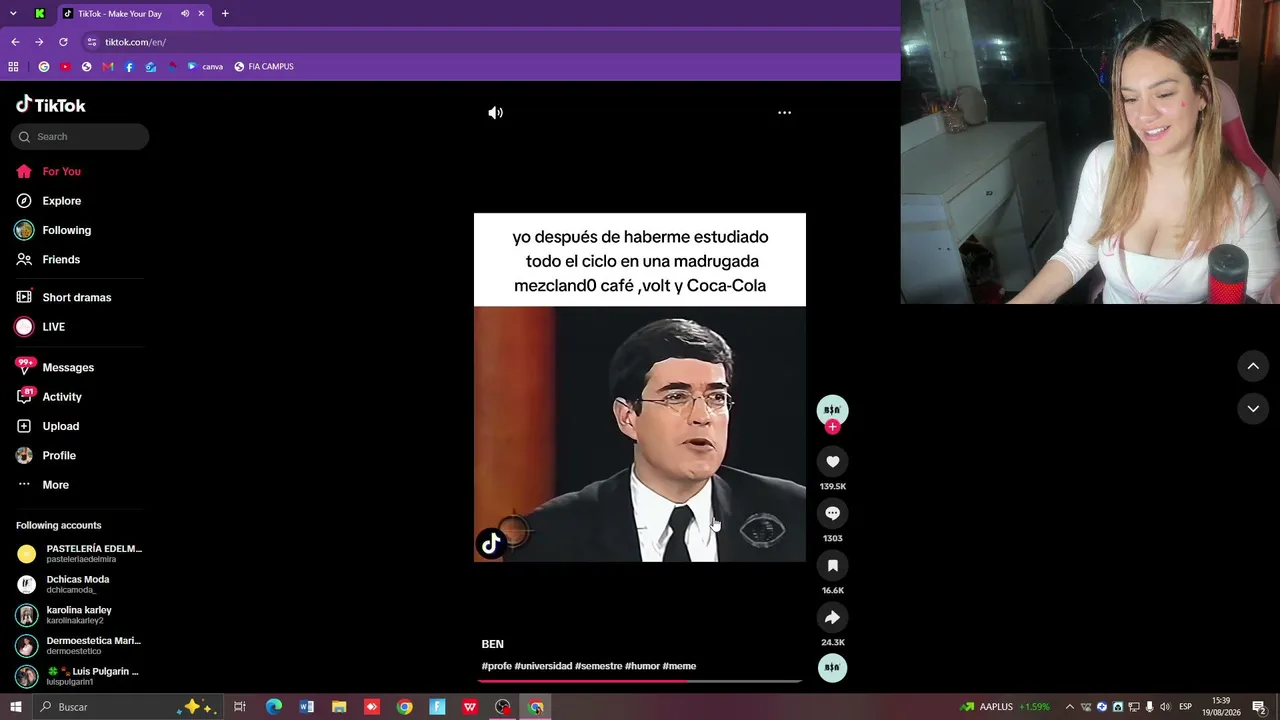Open BEN creator username link

492,644
